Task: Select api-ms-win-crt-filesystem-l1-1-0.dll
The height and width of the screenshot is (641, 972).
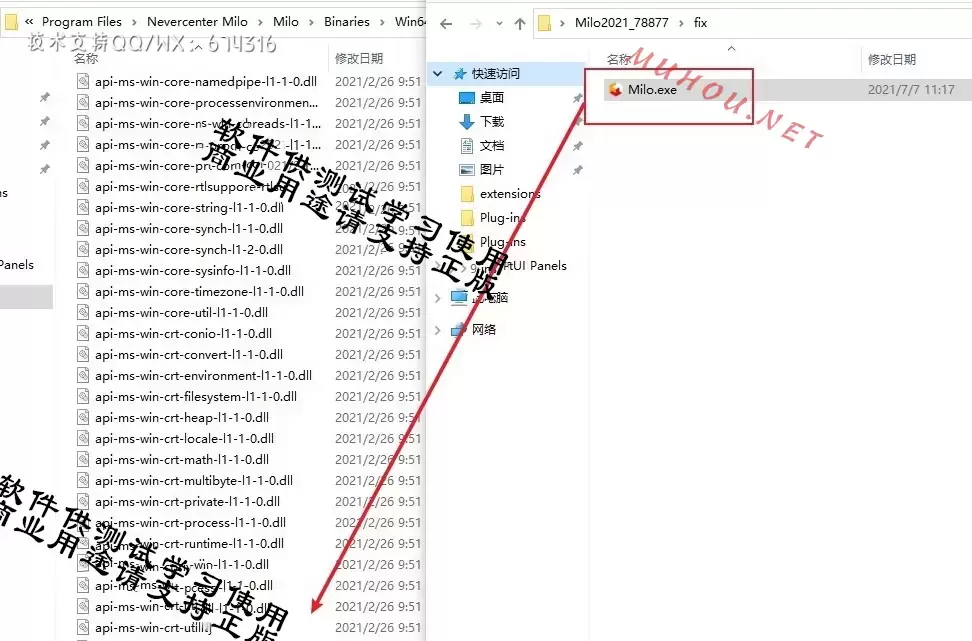Action: tap(196, 397)
